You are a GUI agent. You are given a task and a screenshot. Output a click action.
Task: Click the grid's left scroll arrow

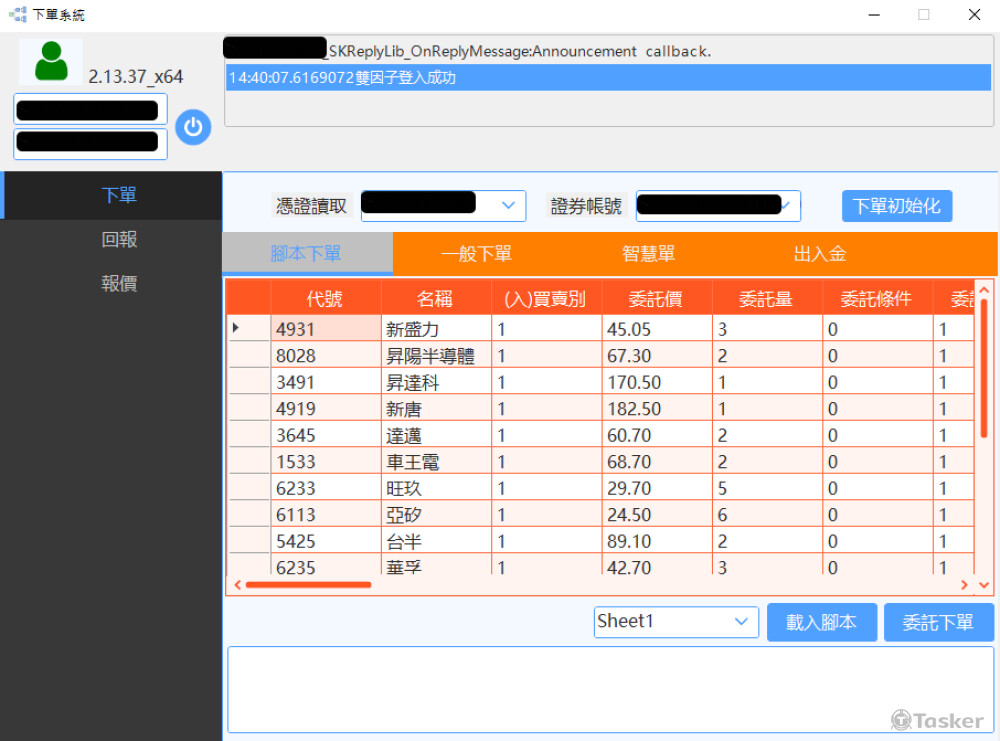tap(237, 585)
